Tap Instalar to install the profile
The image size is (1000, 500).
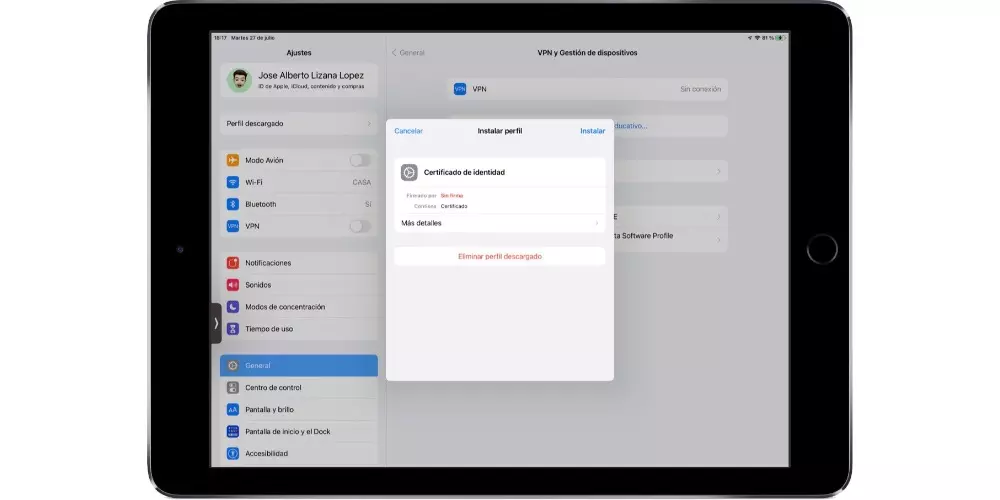tap(592, 131)
